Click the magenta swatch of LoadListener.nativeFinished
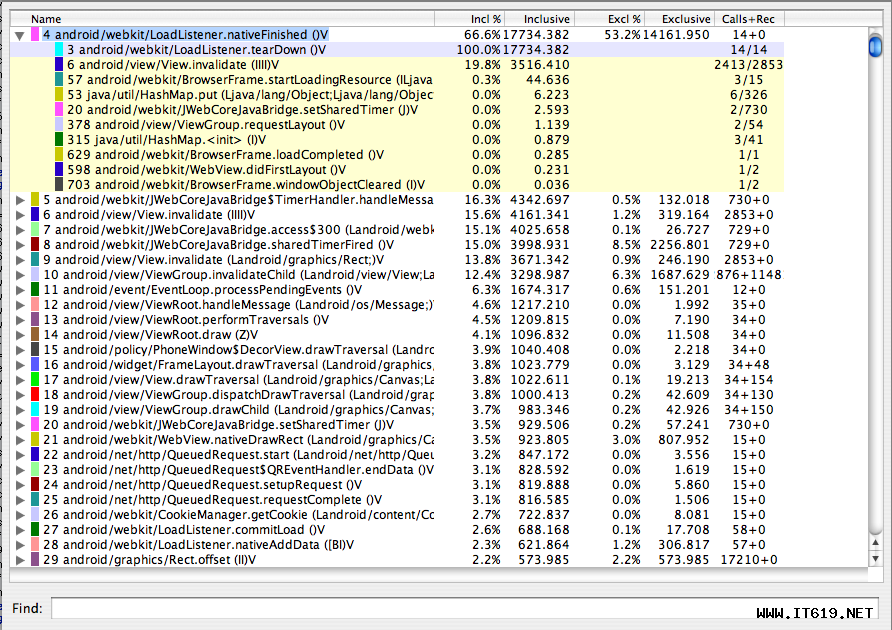Viewport: 892px width, 630px height. [x=35, y=35]
